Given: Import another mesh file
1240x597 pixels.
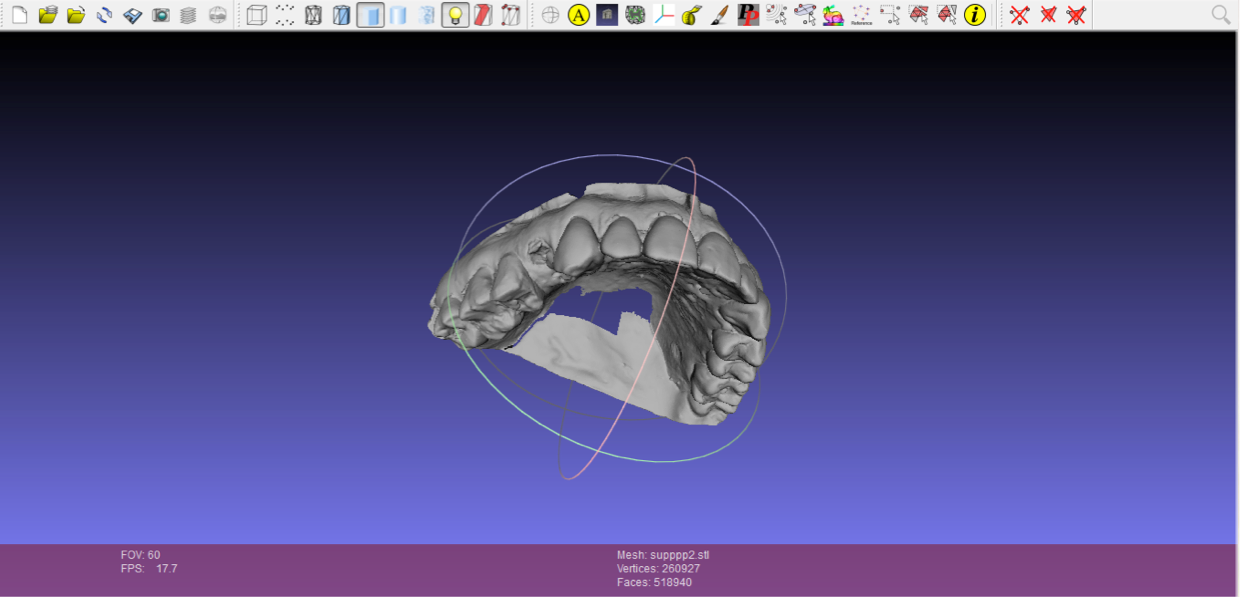Looking at the screenshot, I should click(76, 15).
